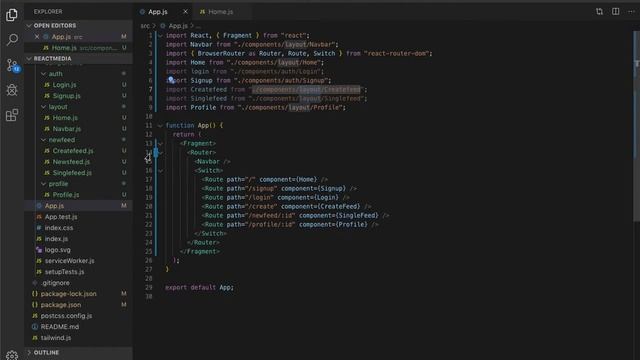Switch to the Home.js tab
This screenshot has height=360, width=640.
click(x=220, y=12)
